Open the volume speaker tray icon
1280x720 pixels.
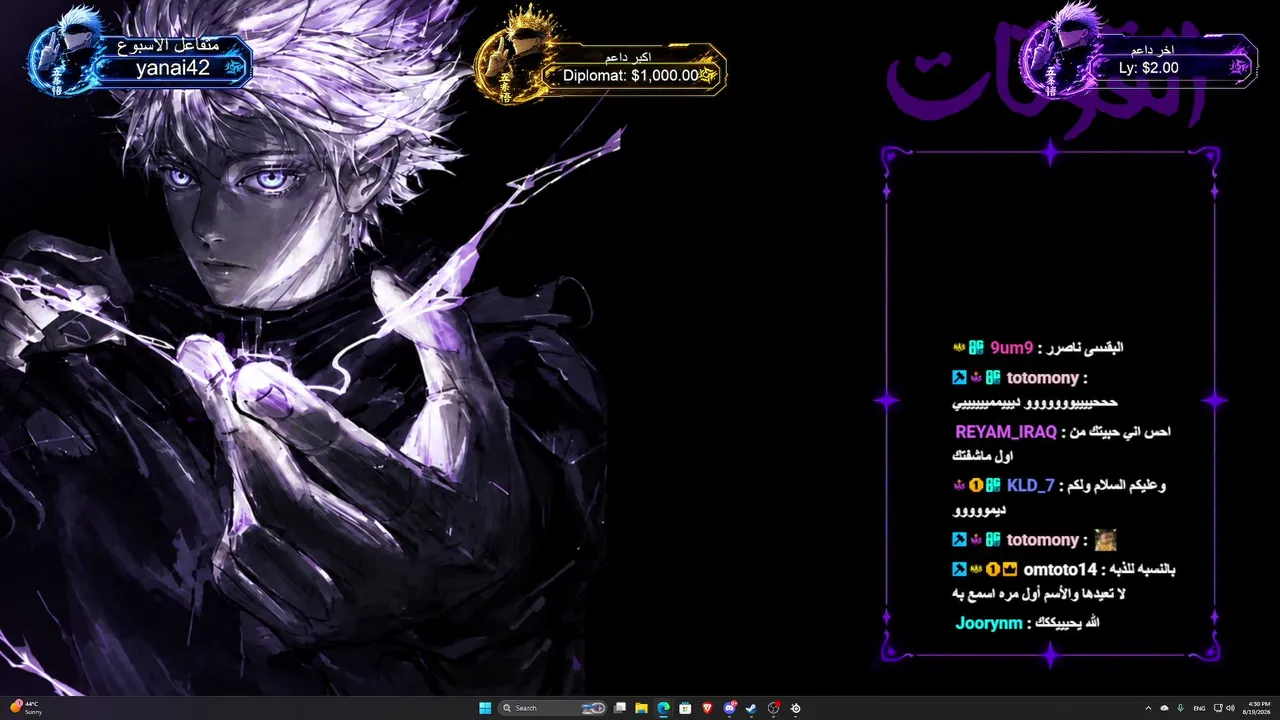1230,708
